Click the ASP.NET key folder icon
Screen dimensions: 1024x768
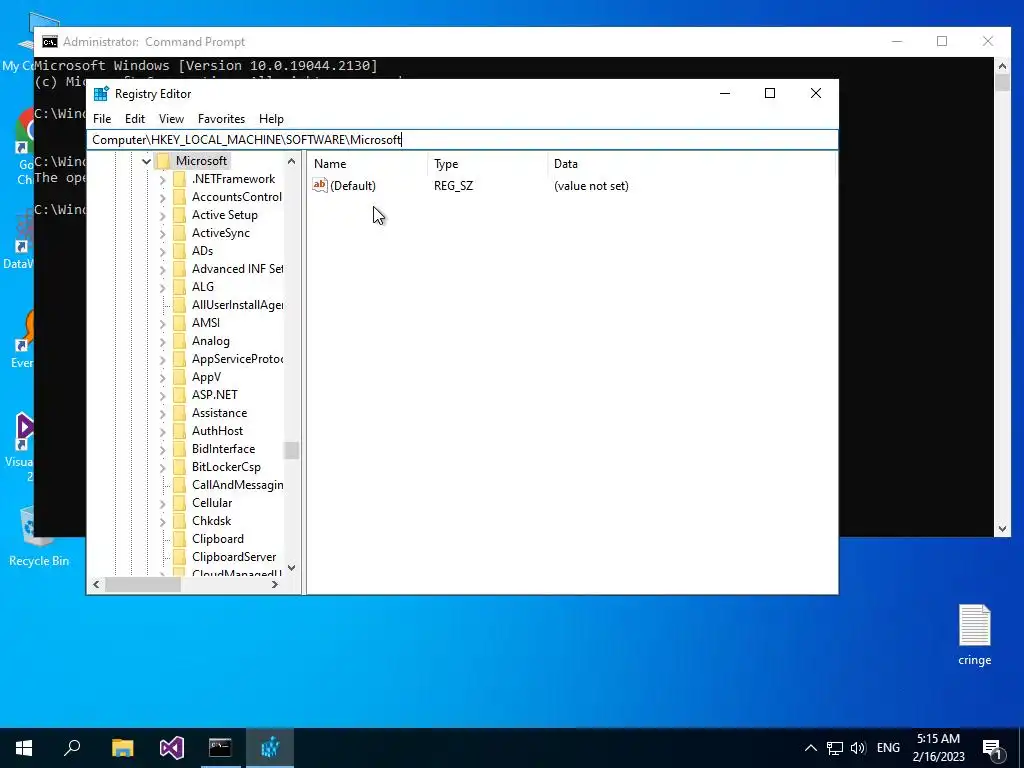[x=180, y=395]
